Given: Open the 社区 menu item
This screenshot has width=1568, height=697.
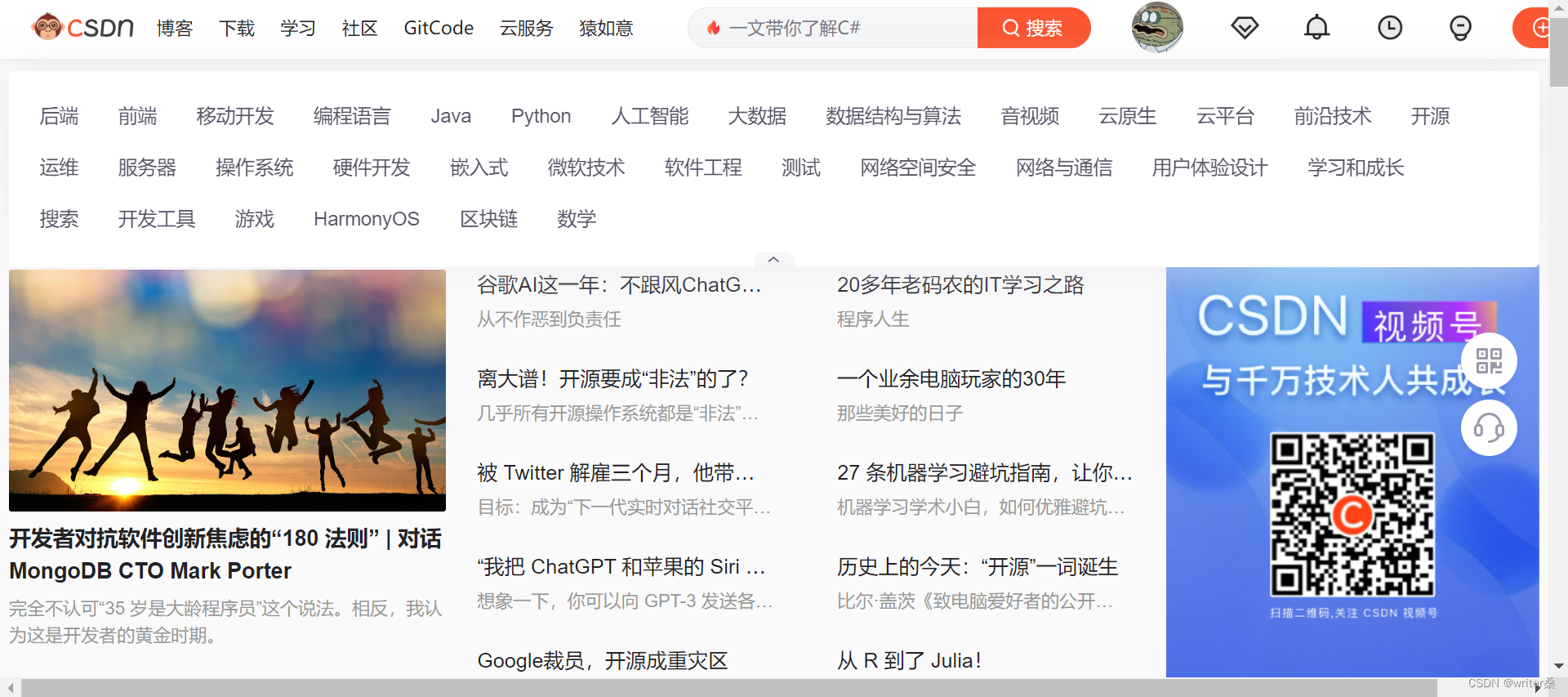Looking at the screenshot, I should (360, 28).
